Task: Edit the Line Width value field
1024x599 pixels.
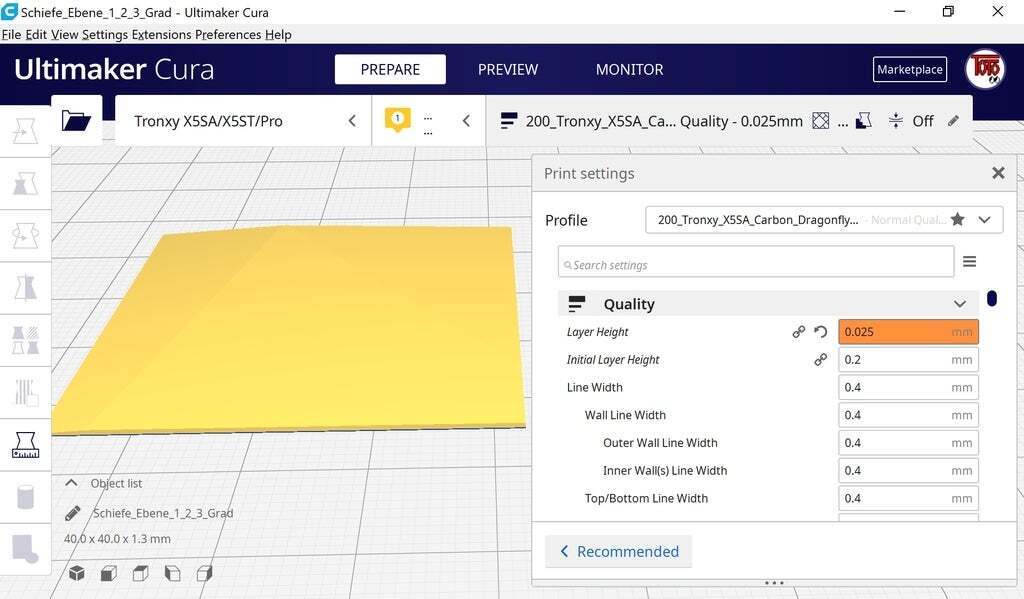Action: coord(908,387)
